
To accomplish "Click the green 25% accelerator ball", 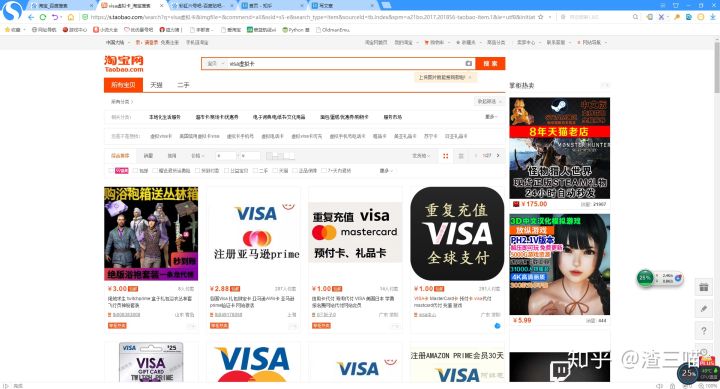I will click(x=645, y=278).
